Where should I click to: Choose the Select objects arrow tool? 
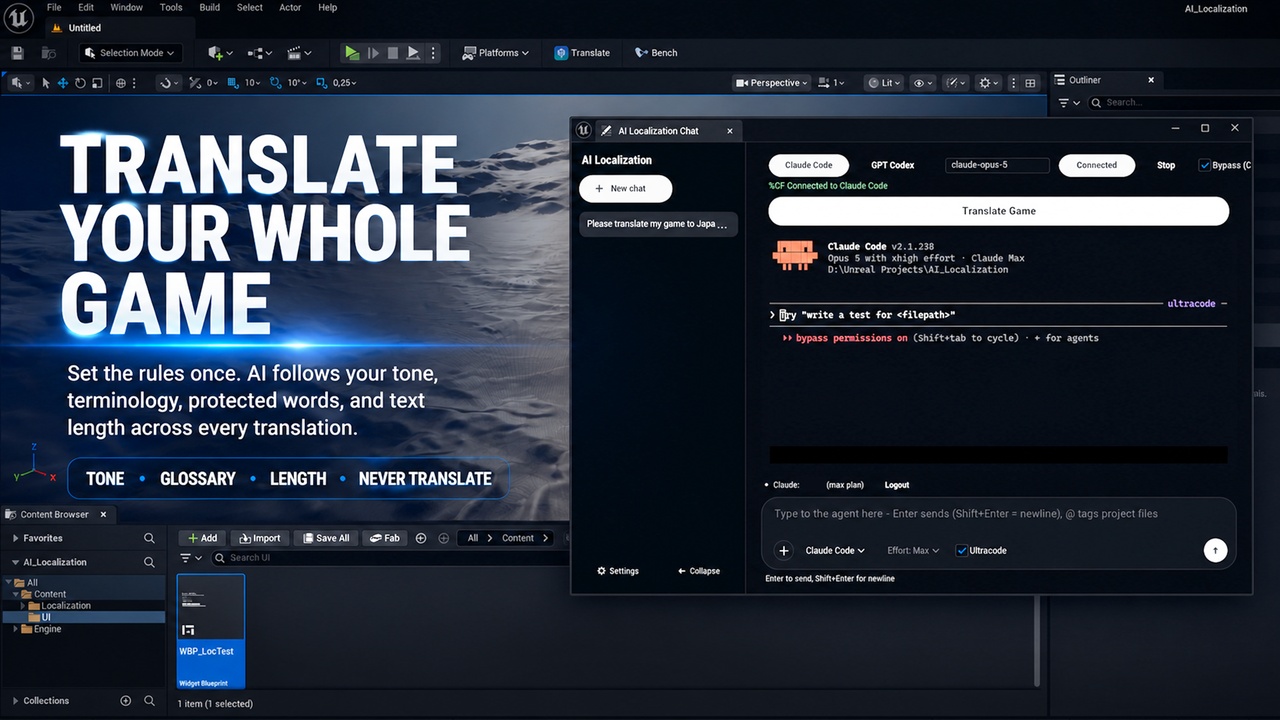(46, 83)
